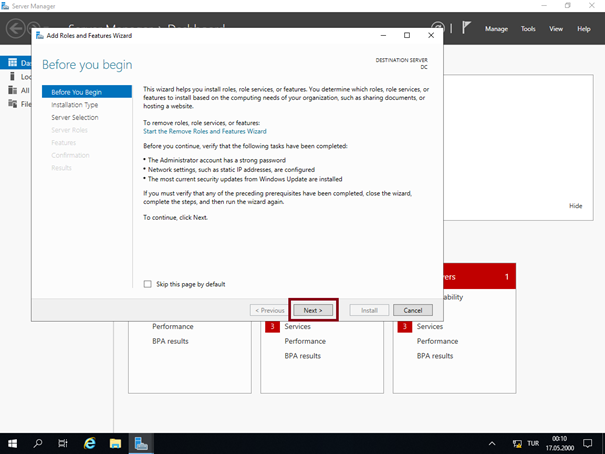Screen dimensions: 605x454
Task: Open Action Center notifications icon
Action: click(587, 444)
